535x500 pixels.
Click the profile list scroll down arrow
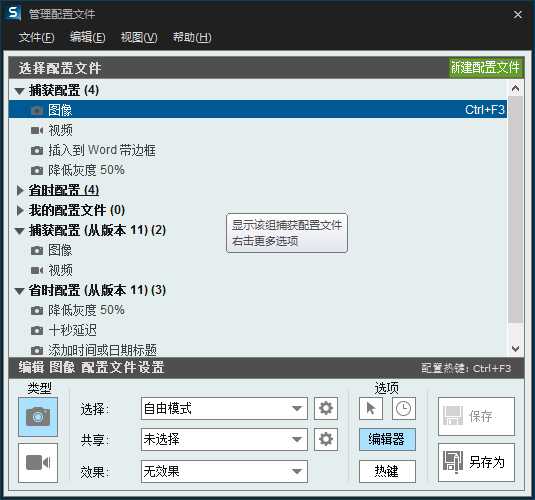tap(516, 348)
